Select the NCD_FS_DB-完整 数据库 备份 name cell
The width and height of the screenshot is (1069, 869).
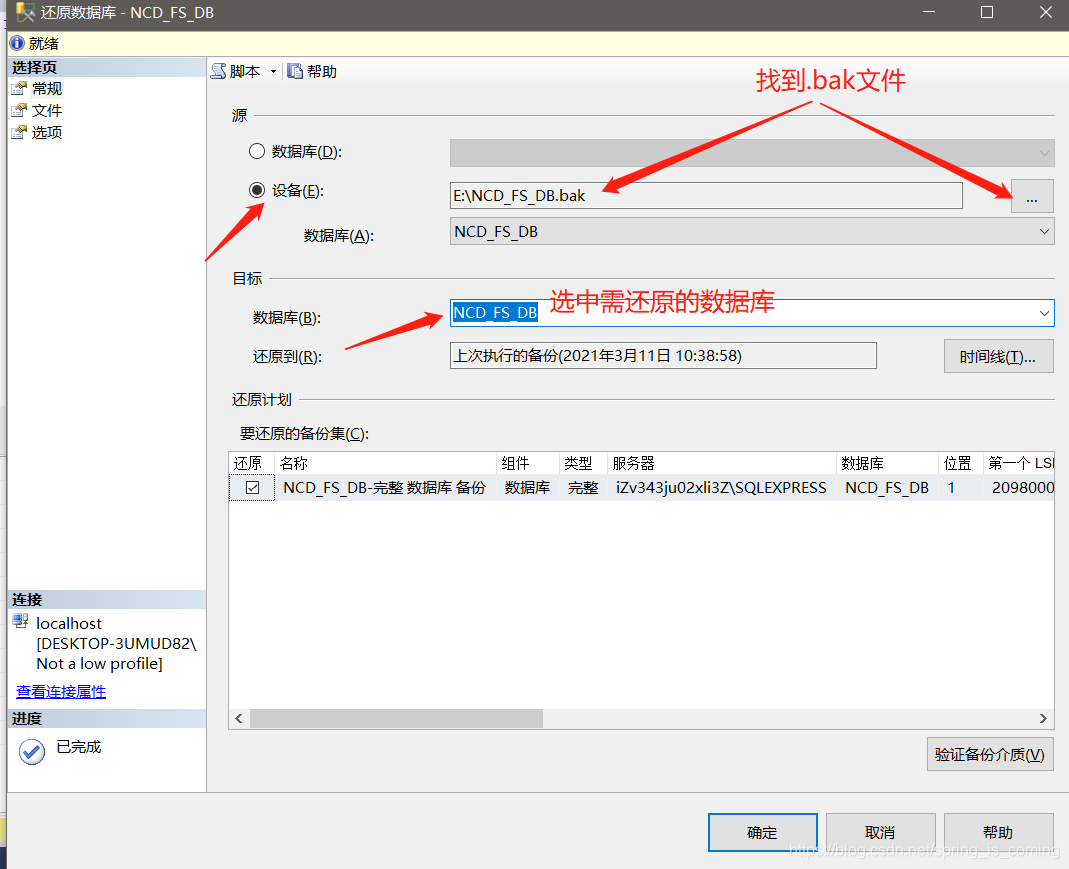pyautogui.click(x=385, y=487)
